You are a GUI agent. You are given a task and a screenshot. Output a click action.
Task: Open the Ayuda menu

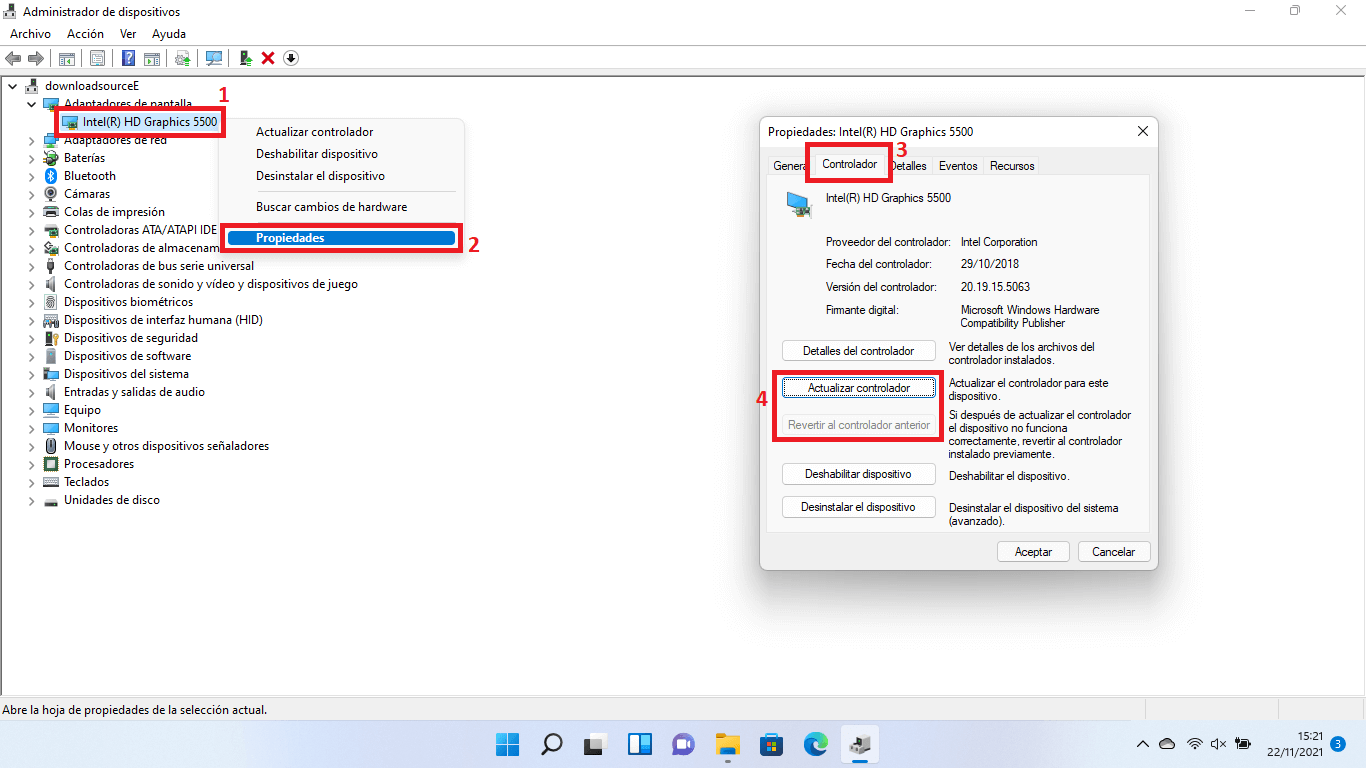pyautogui.click(x=169, y=34)
